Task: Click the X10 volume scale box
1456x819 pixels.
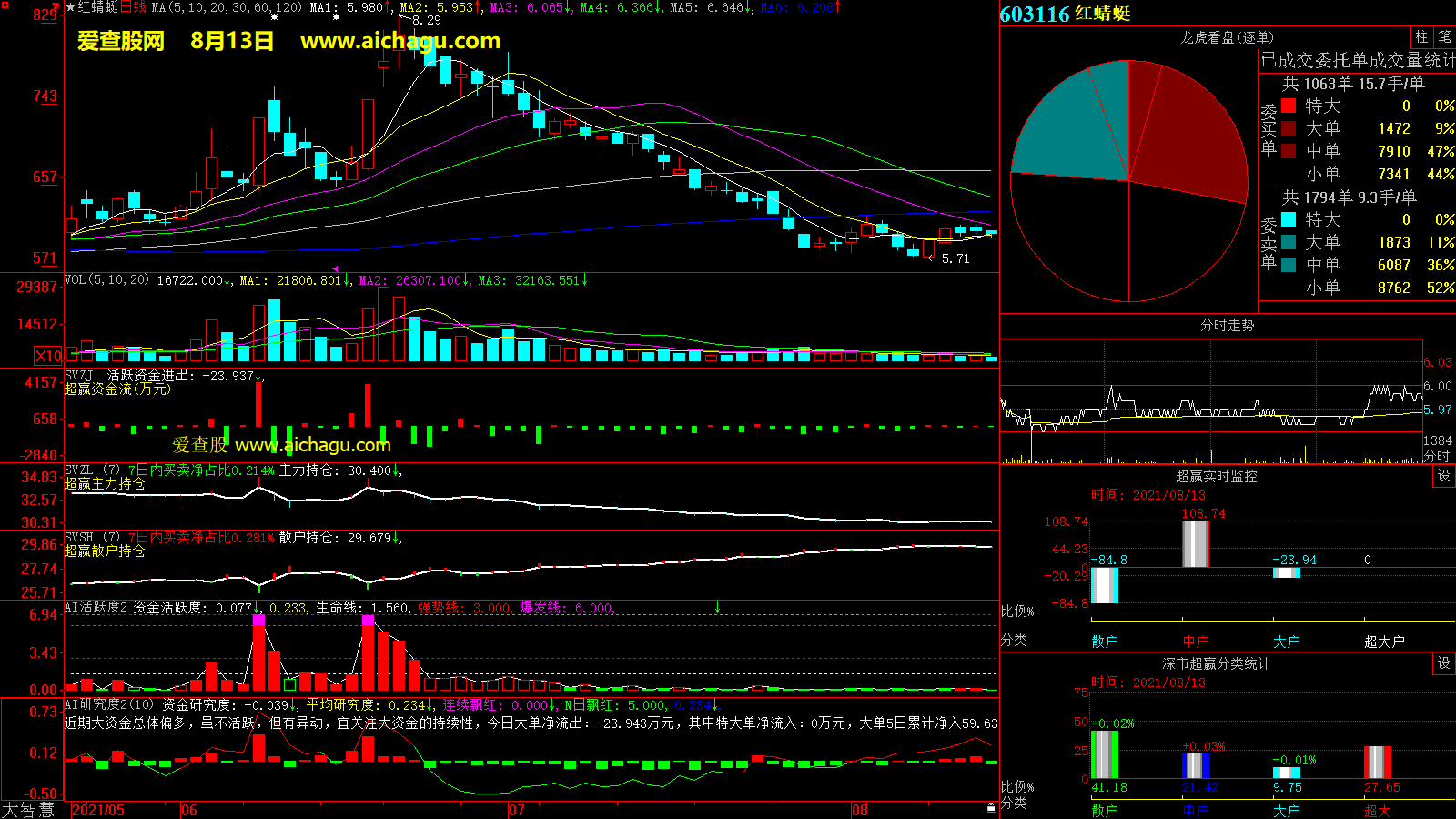Action: pyautogui.click(x=48, y=356)
